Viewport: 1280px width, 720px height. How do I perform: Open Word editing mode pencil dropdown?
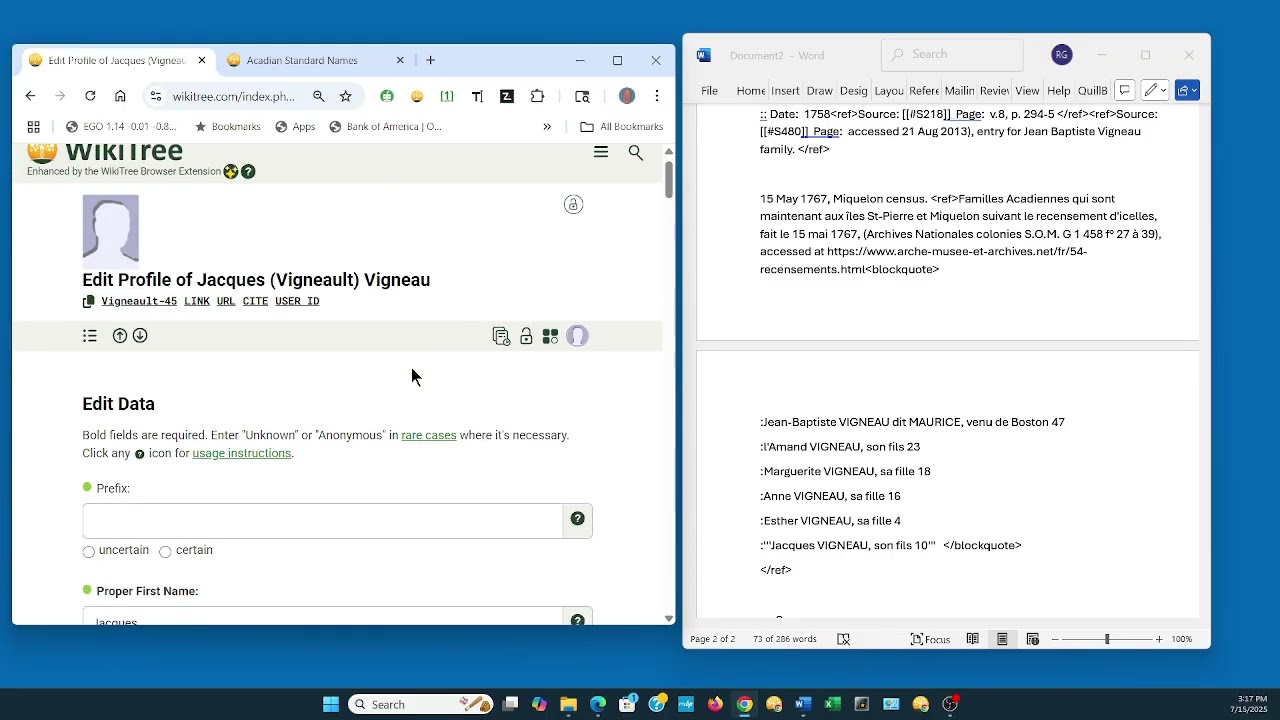pyautogui.click(x=1156, y=90)
